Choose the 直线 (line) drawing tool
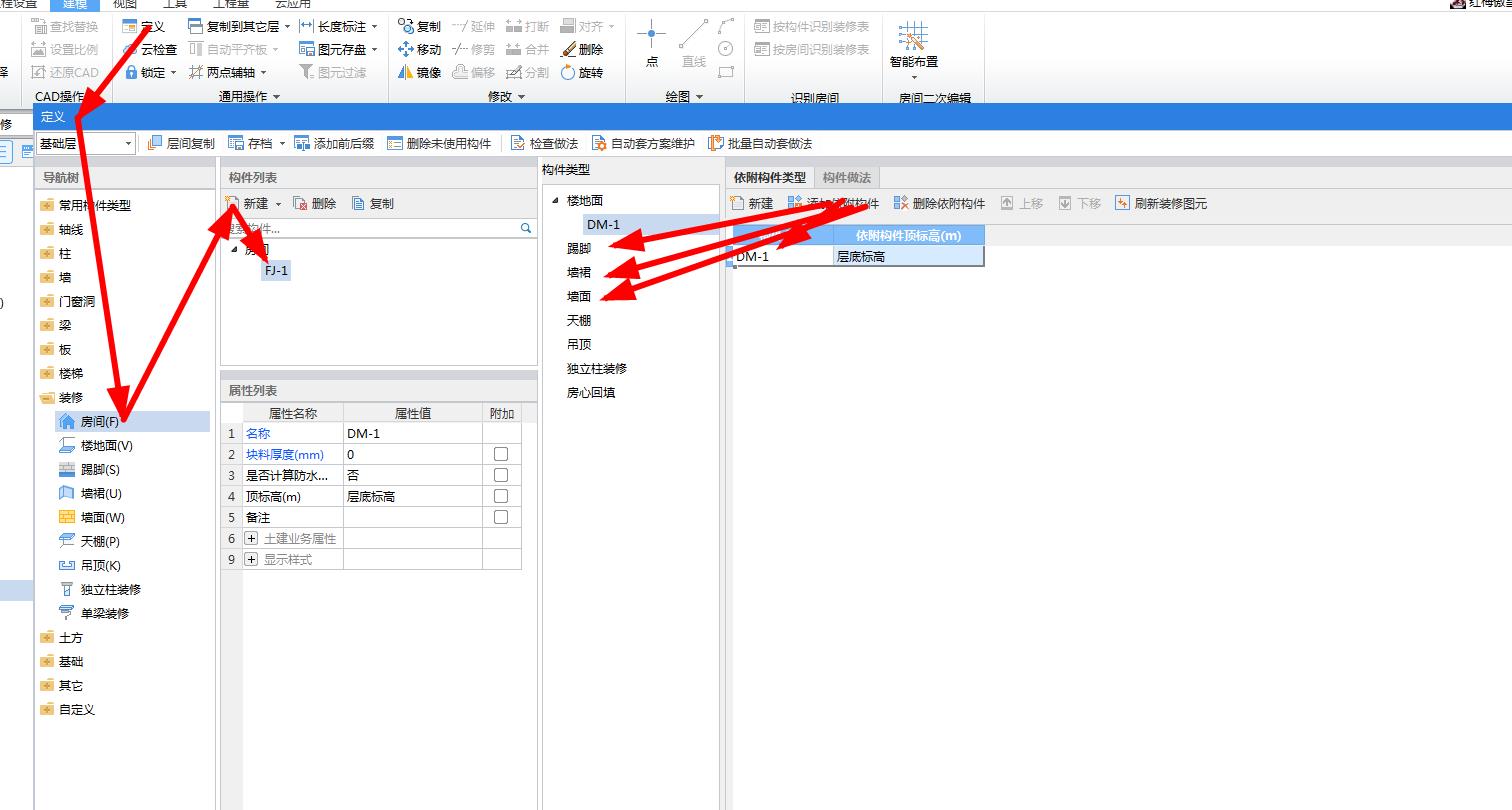1512x810 pixels. [694, 44]
